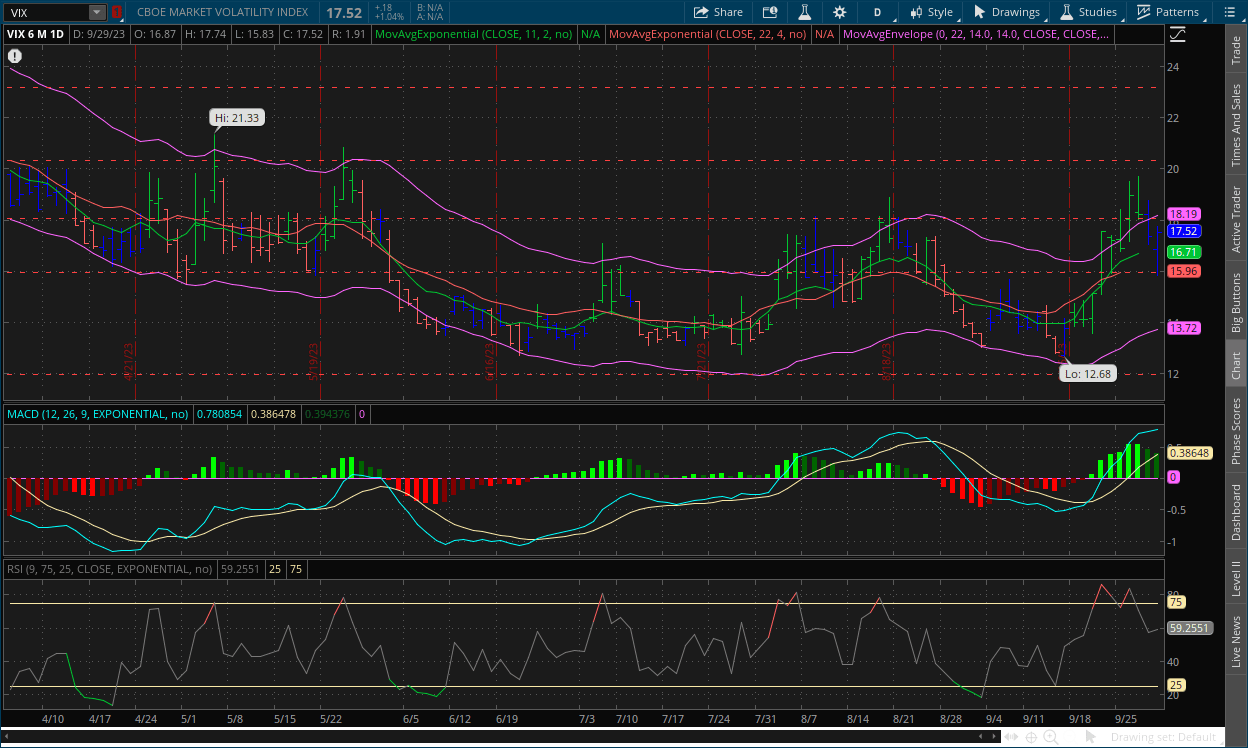Viewport: 1248px width, 748px height.
Task: Click the Share button in the toolbar
Action: point(718,12)
